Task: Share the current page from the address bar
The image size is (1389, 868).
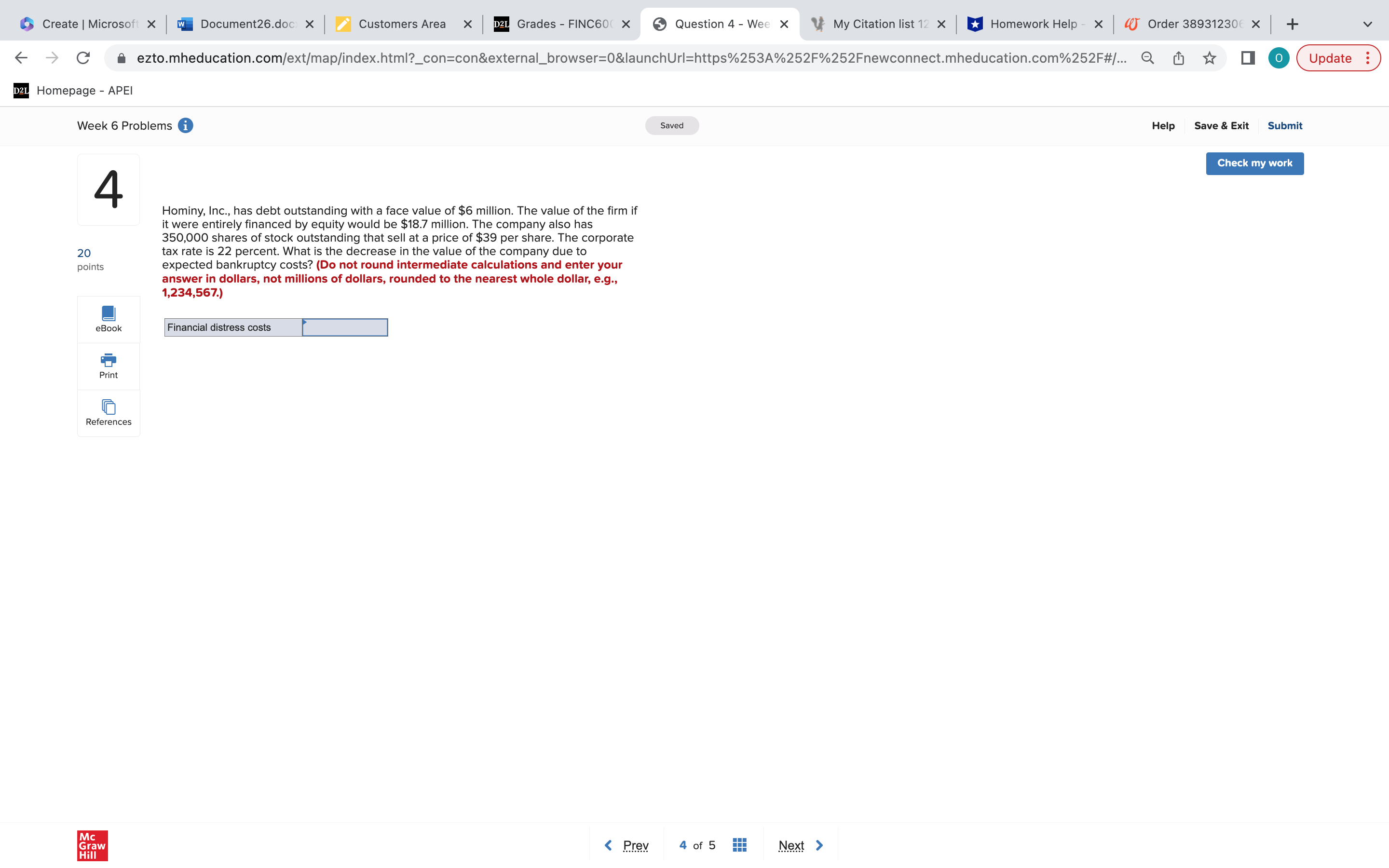Action: pyautogui.click(x=1178, y=57)
